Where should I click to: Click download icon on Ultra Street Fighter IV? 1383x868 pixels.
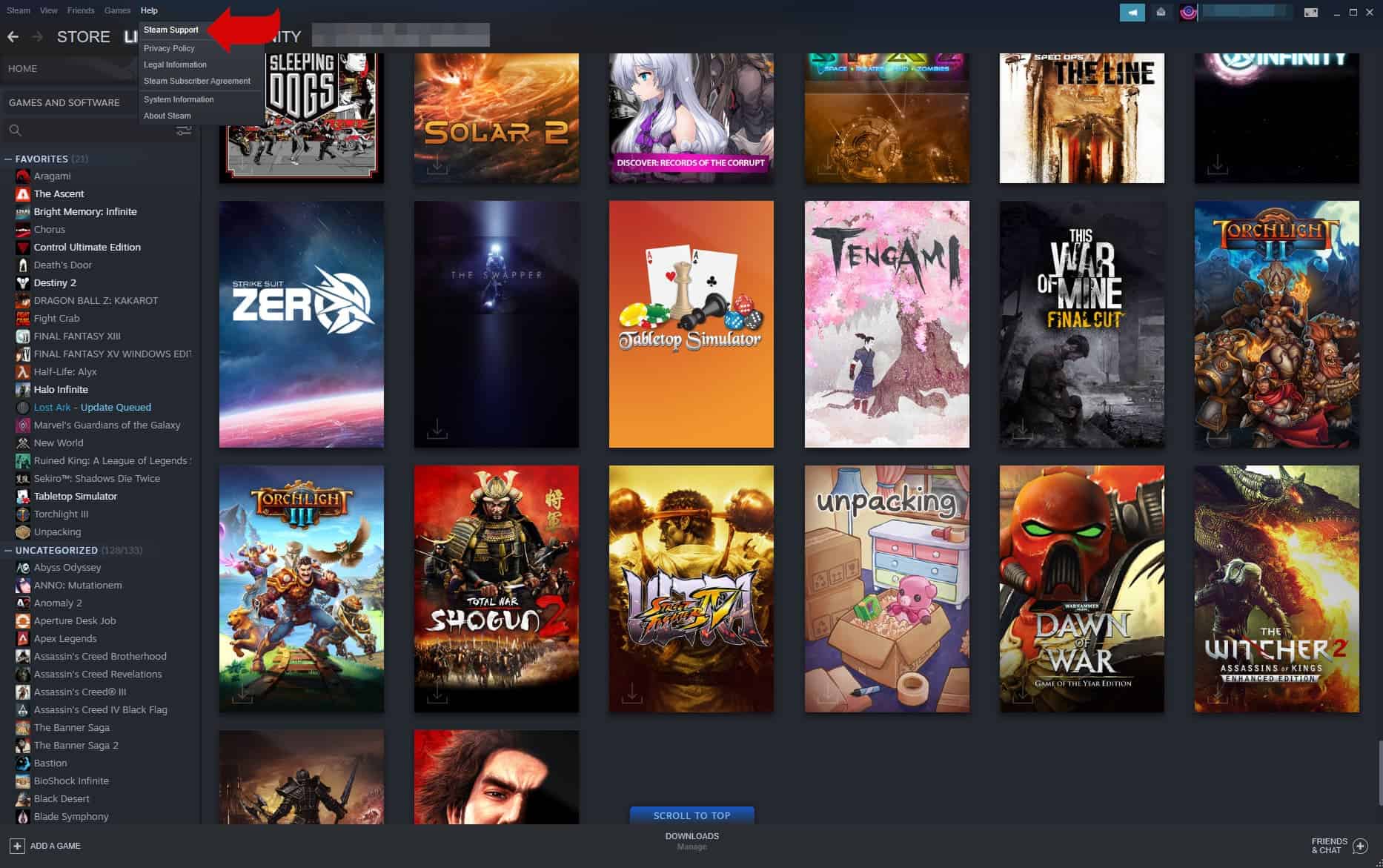[631, 693]
